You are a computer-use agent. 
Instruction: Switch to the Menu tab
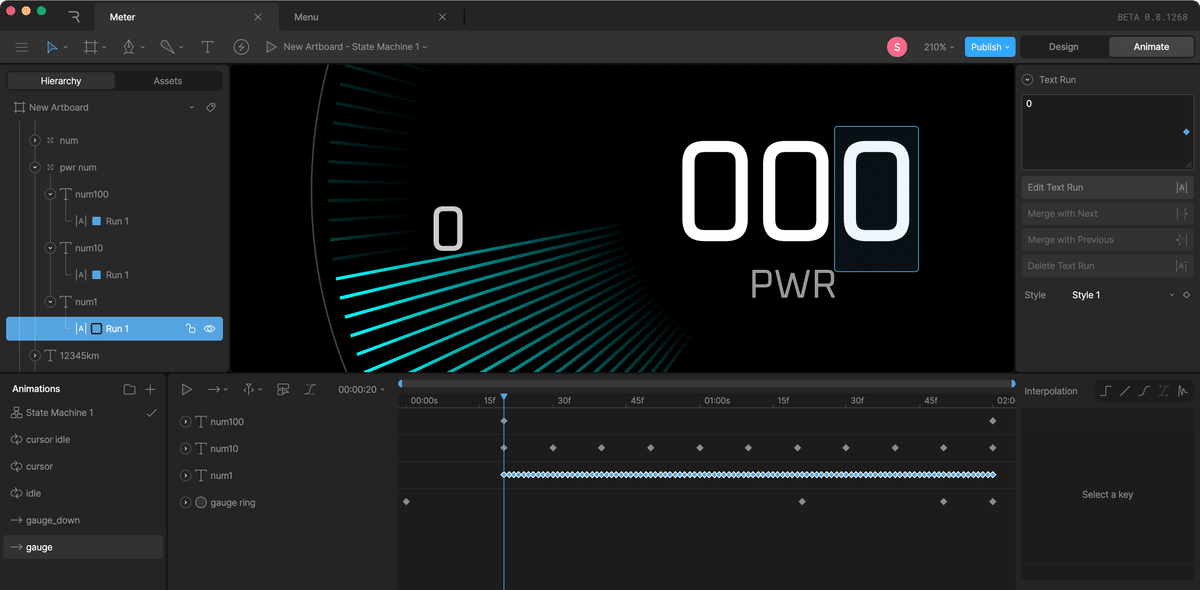[x=305, y=16]
